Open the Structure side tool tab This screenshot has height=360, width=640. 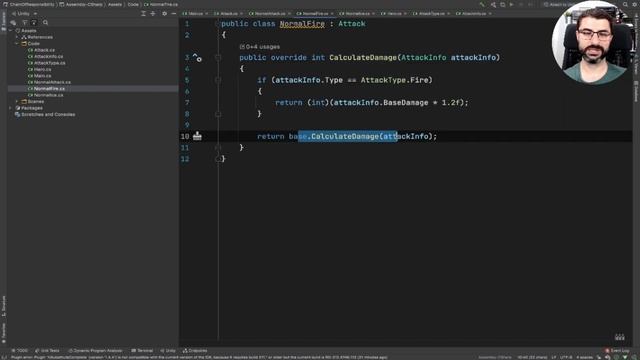(x=4, y=306)
